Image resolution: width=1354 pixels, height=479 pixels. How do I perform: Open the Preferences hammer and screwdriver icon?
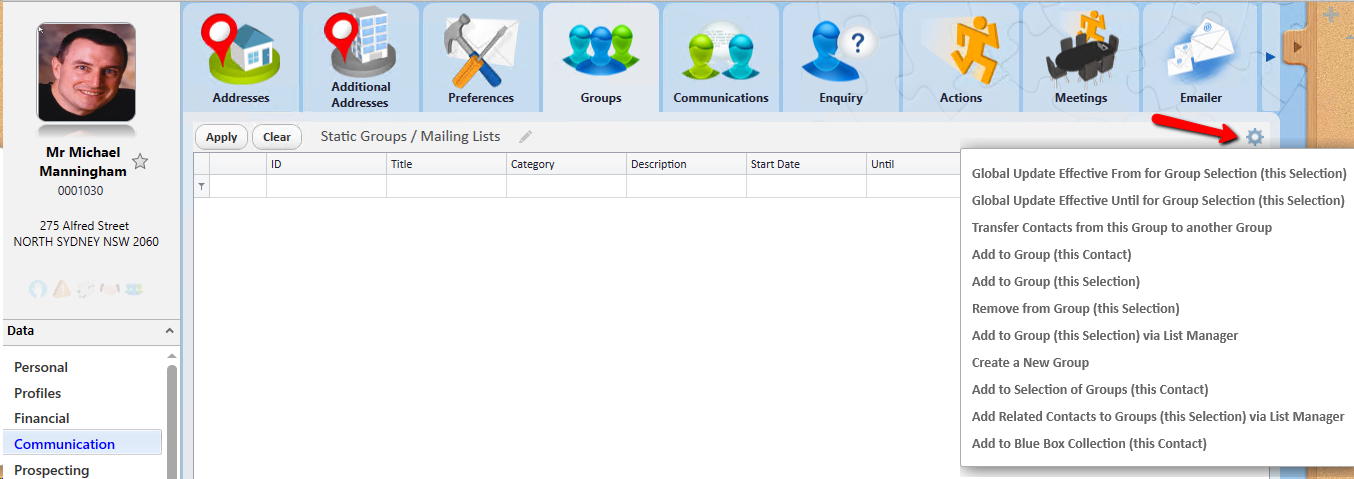pyautogui.click(x=480, y=50)
